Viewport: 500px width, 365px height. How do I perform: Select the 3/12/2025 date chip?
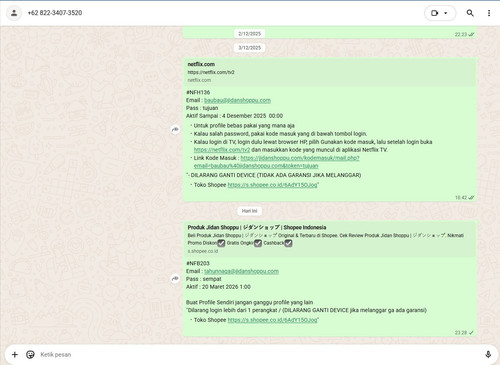pos(250,48)
